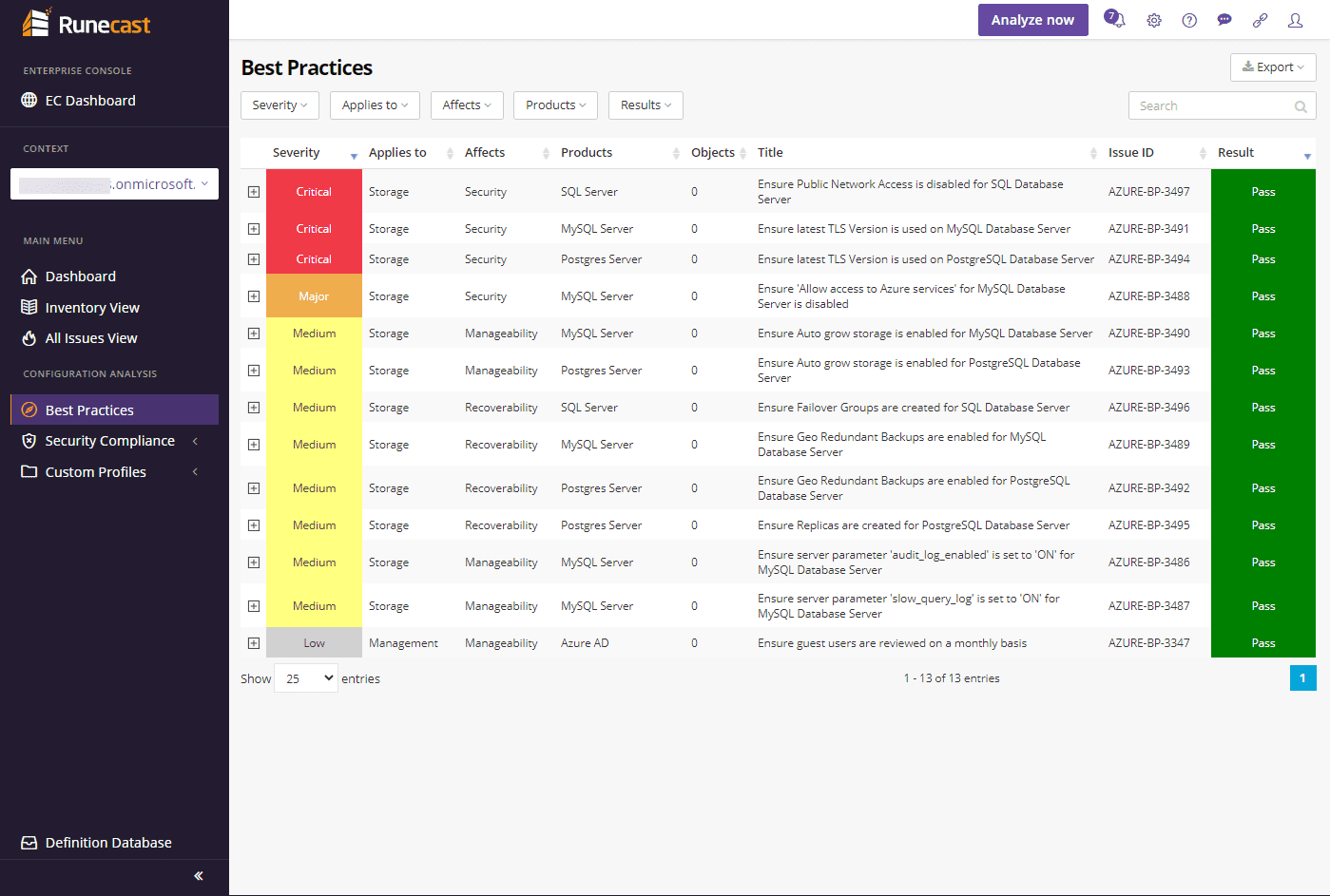The width and height of the screenshot is (1330, 896).
Task: Click the Custom Profiles folder icon
Action: pos(29,472)
